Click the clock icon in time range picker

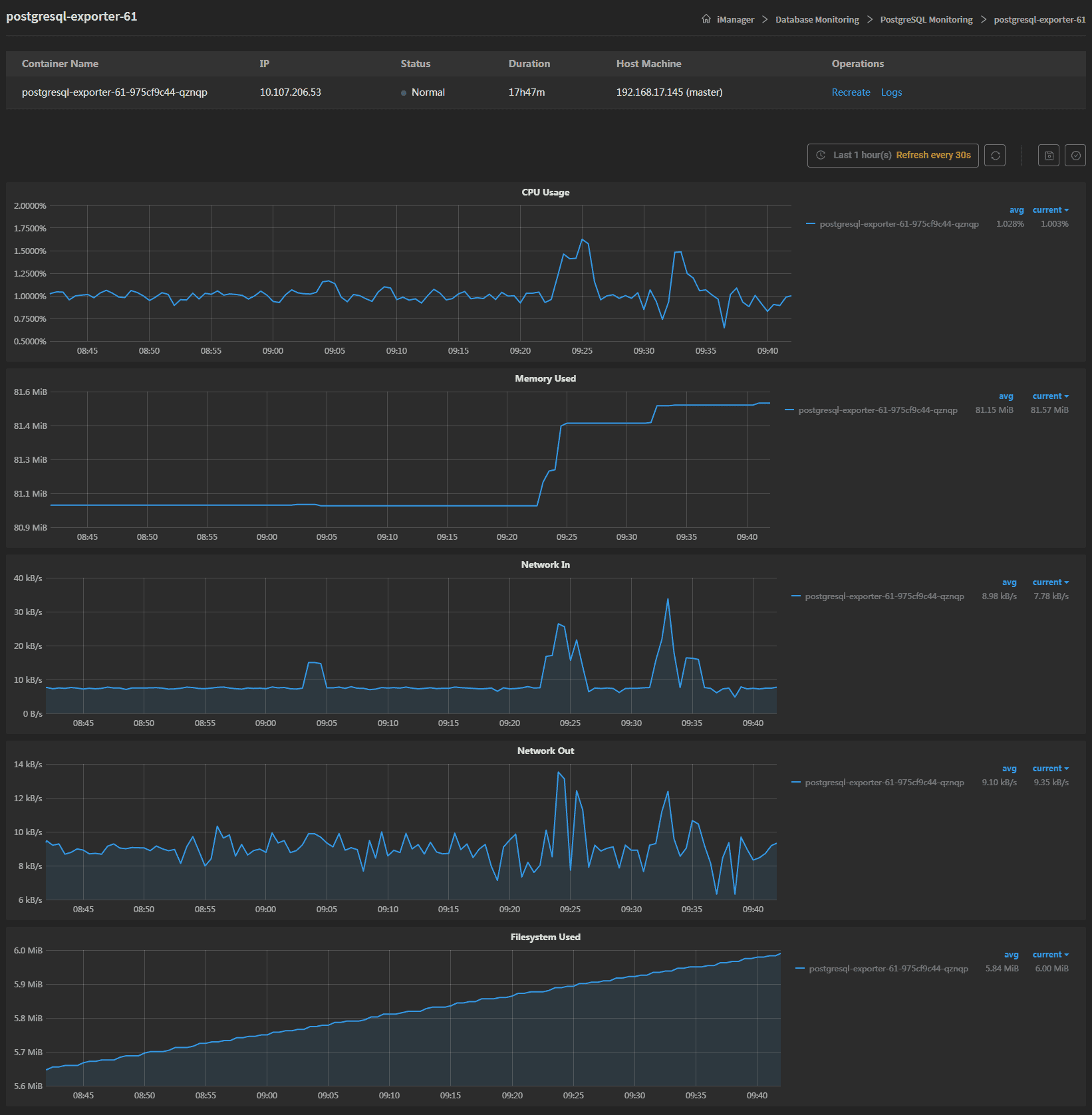pyautogui.click(x=821, y=155)
